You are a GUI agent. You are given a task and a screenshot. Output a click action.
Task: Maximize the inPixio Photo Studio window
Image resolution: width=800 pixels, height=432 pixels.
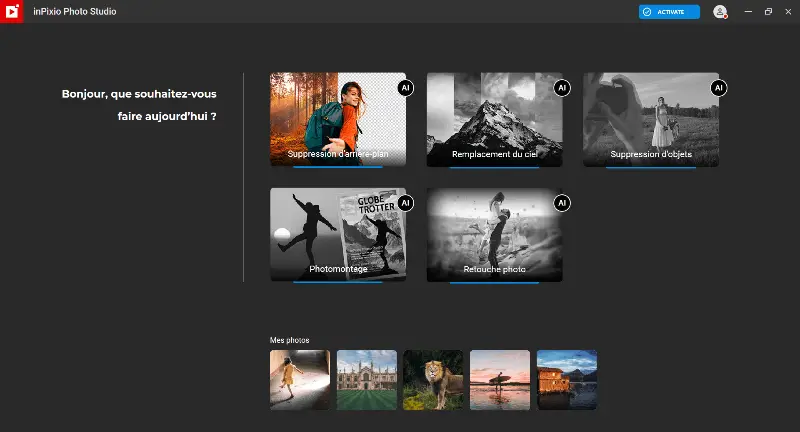[x=768, y=11]
